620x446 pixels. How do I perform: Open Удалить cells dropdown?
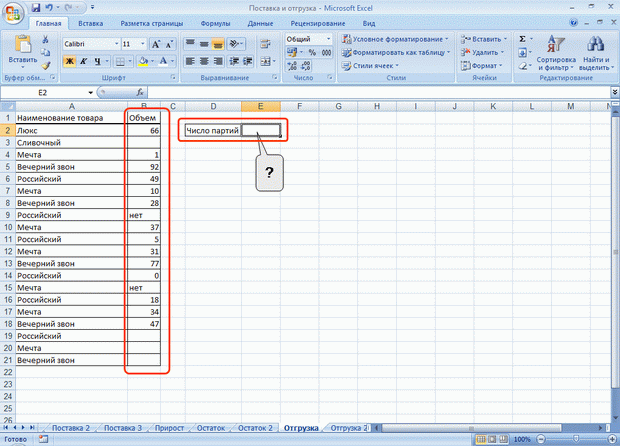(482, 52)
